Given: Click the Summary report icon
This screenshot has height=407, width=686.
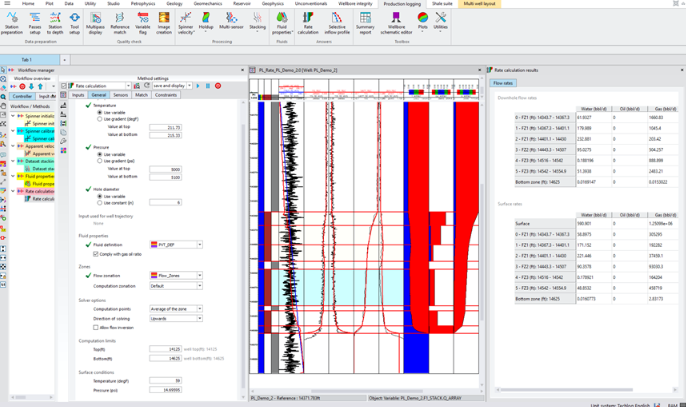Looking at the screenshot, I should pos(365,20).
